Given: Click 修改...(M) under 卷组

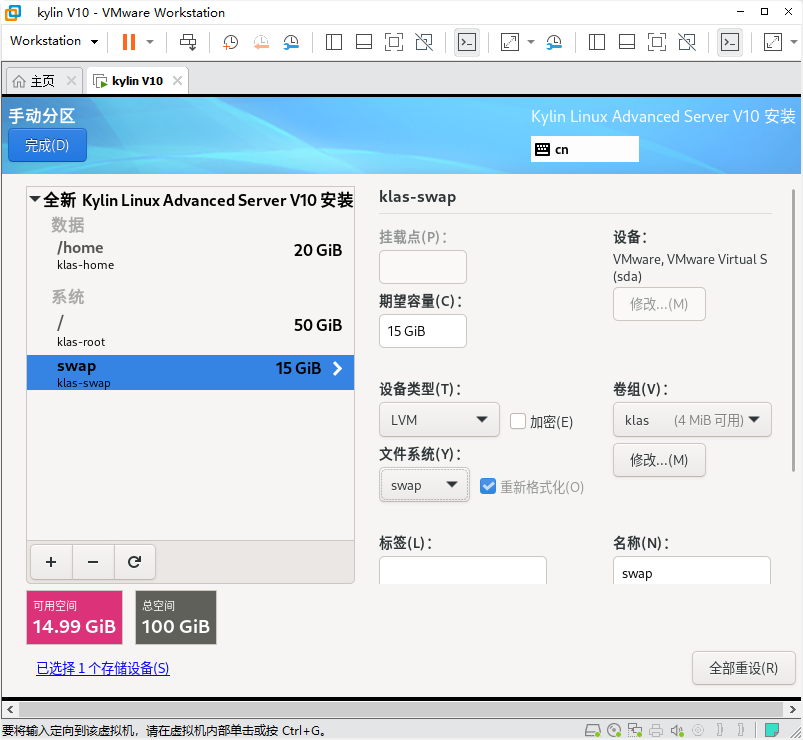Looking at the screenshot, I should 659,460.
